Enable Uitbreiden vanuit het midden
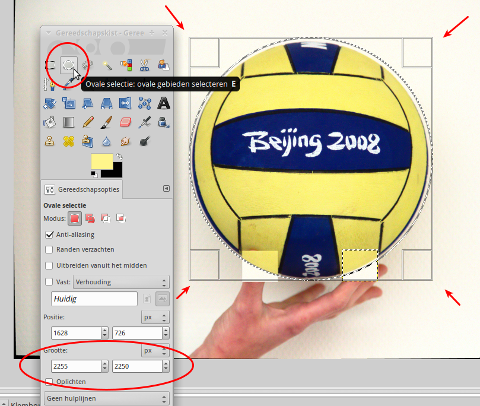Image resolution: width=480 pixels, height=406 pixels. tap(49, 266)
